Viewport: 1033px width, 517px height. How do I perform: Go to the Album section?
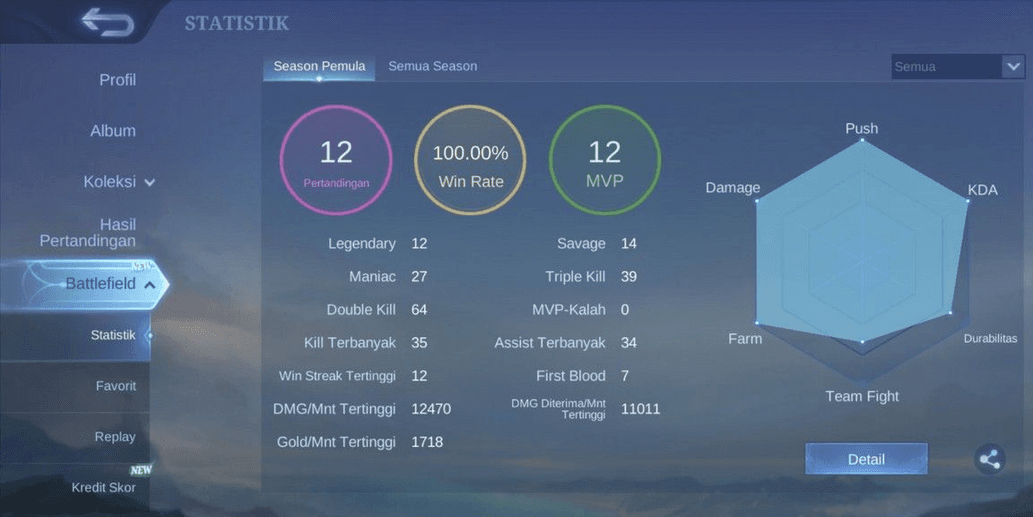[x=113, y=131]
